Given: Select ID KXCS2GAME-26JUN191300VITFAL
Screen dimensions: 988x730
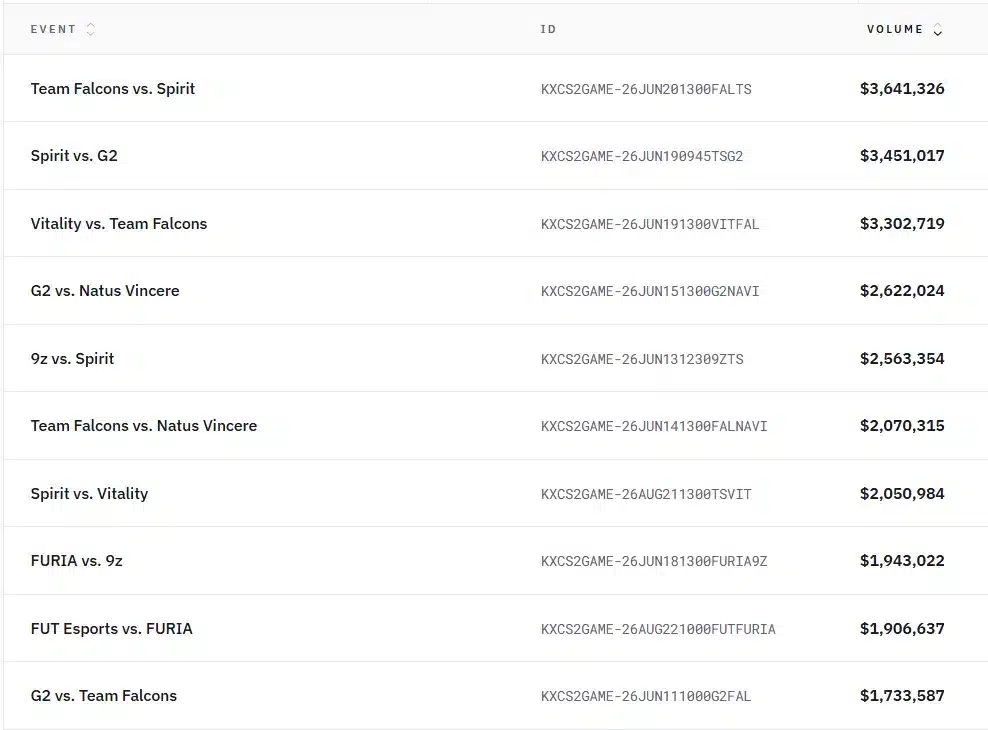Looking at the screenshot, I should click(x=650, y=224).
